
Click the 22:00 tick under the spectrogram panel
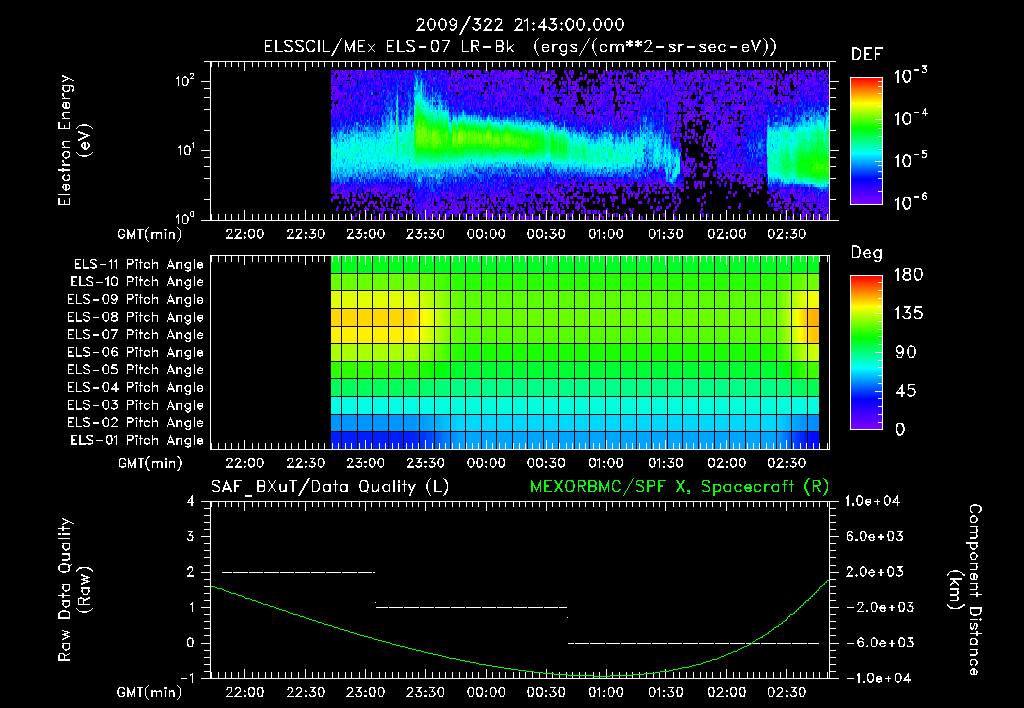pos(245,234)
